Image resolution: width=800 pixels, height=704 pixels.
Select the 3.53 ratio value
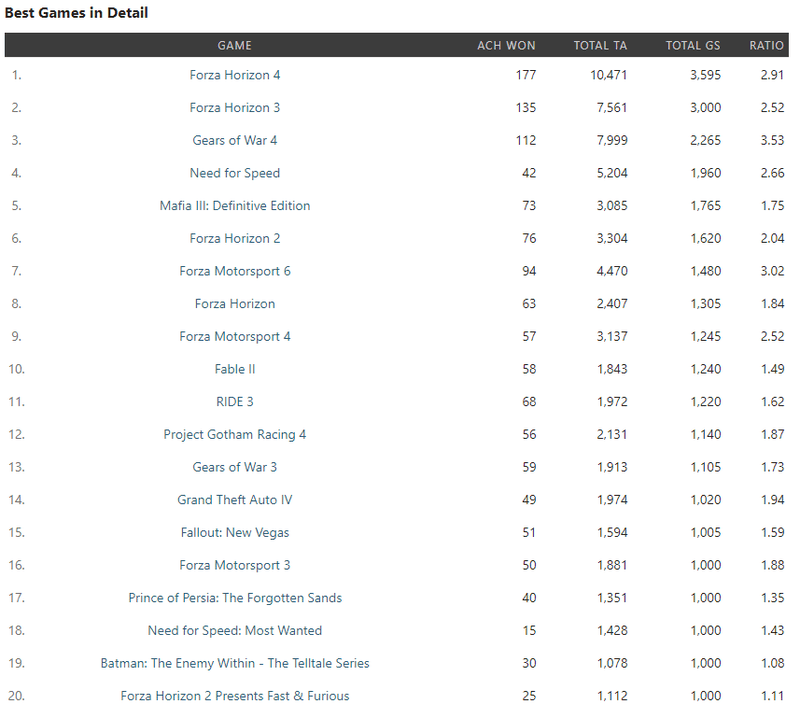[x=772, y=140]
